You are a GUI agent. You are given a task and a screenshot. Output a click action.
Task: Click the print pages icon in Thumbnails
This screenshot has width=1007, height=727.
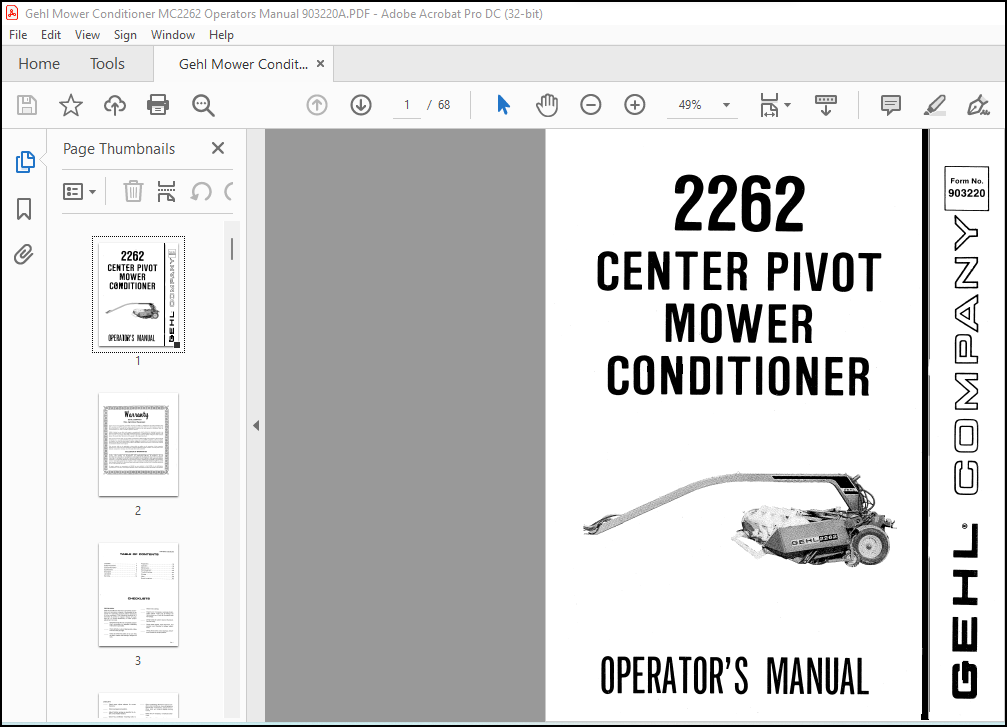click(166, 191)
